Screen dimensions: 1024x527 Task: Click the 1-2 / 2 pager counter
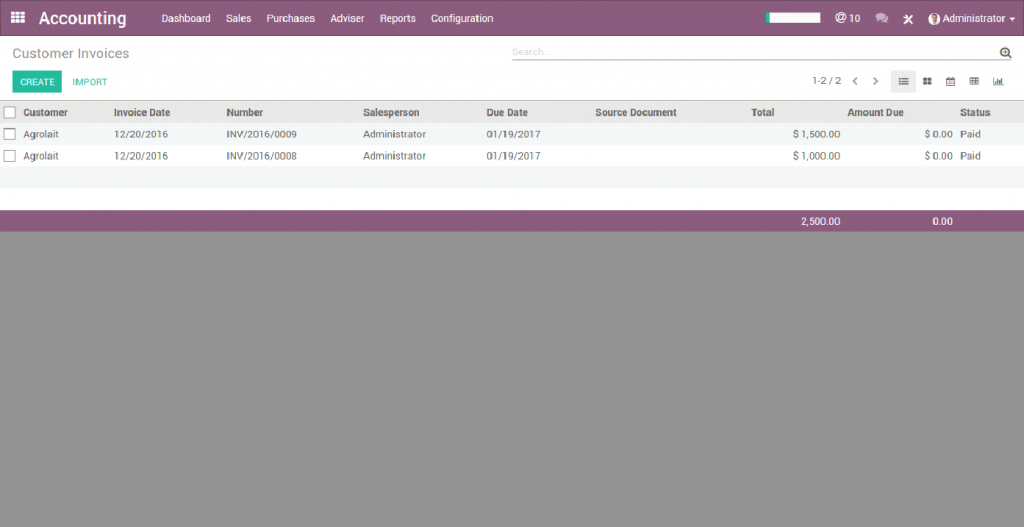click(827, 81)
